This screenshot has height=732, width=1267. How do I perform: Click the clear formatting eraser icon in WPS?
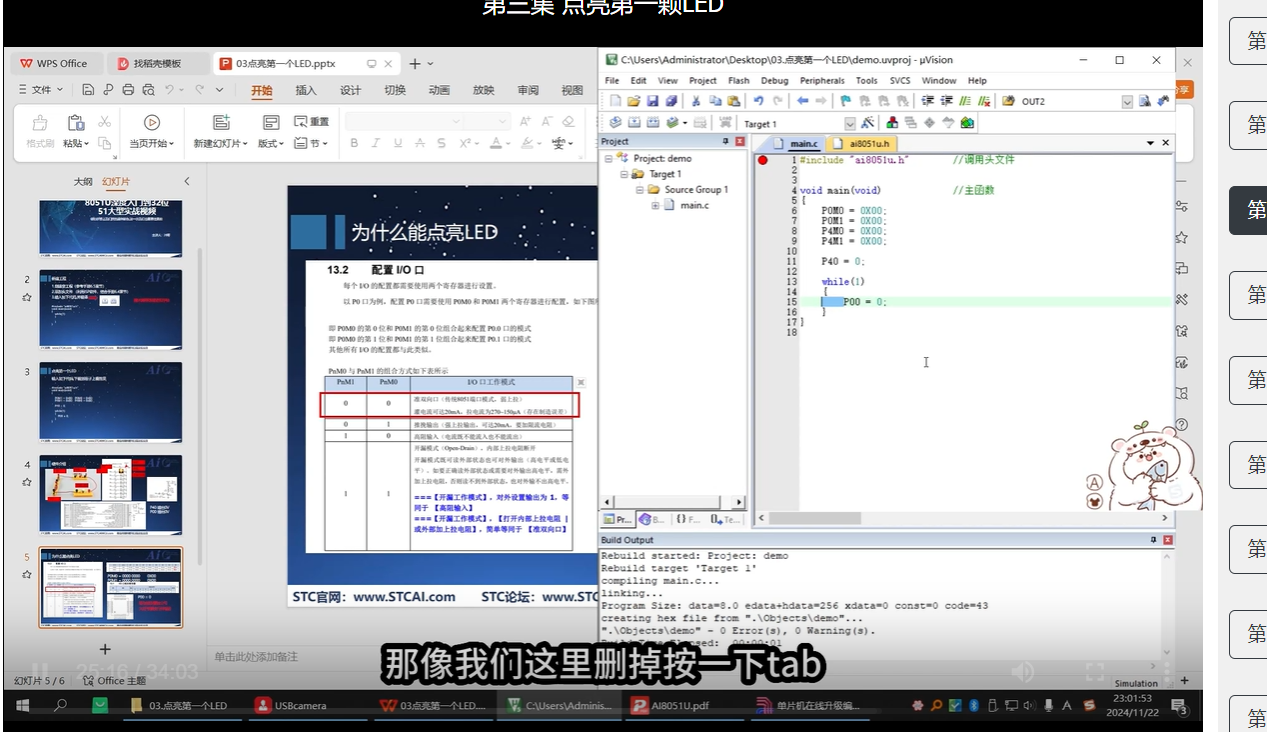568,122
